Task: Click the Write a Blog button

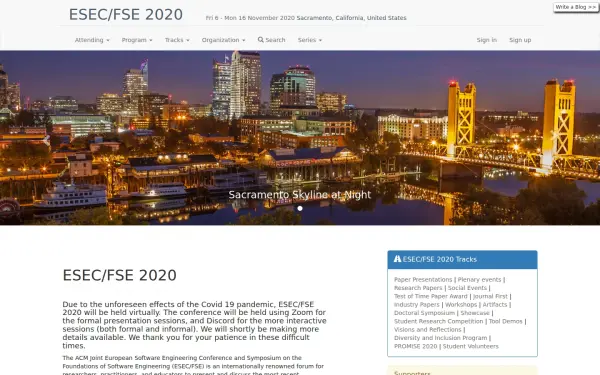Action: tap(576, 7)
